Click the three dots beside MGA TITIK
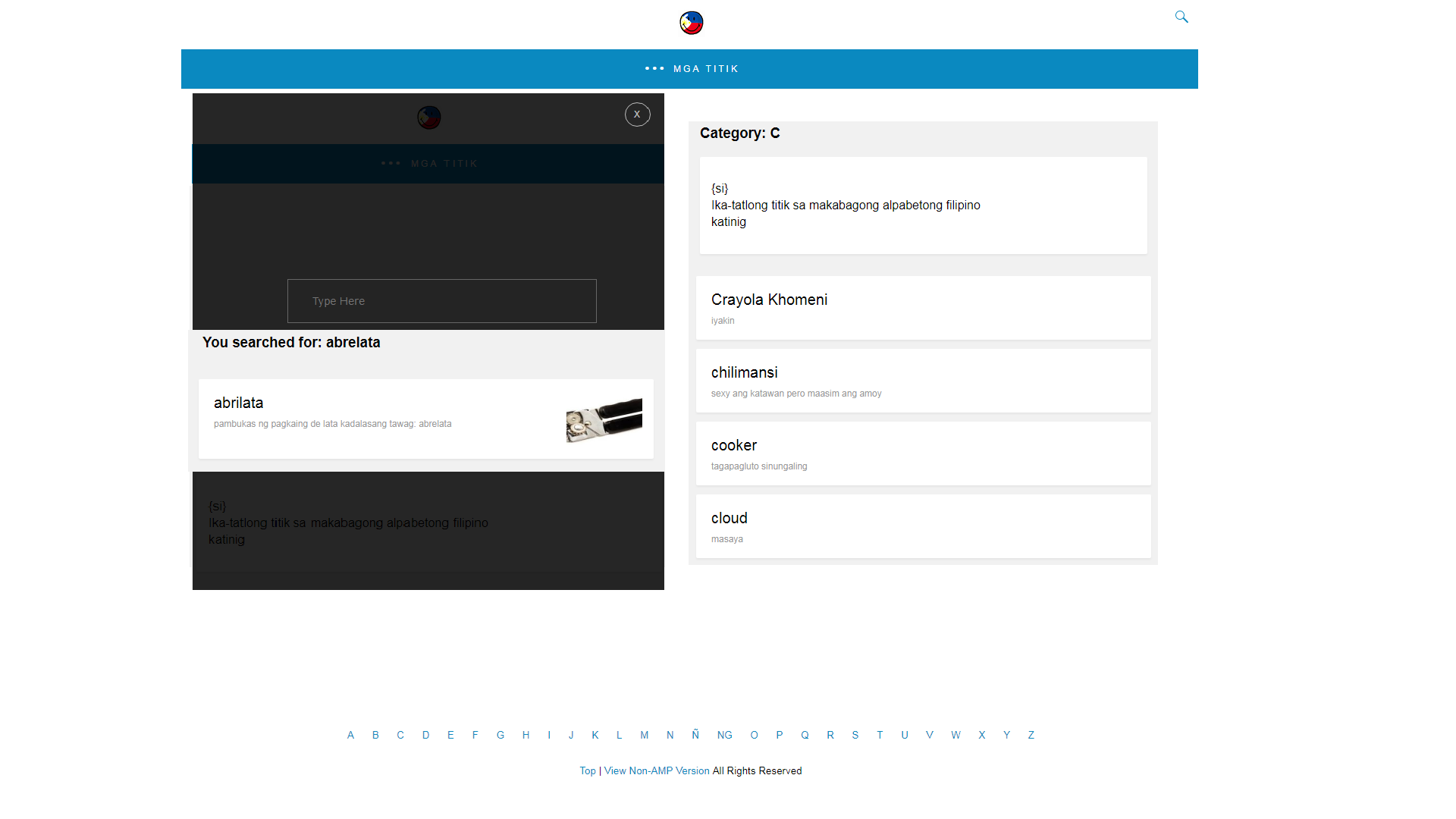 point(654,69)
